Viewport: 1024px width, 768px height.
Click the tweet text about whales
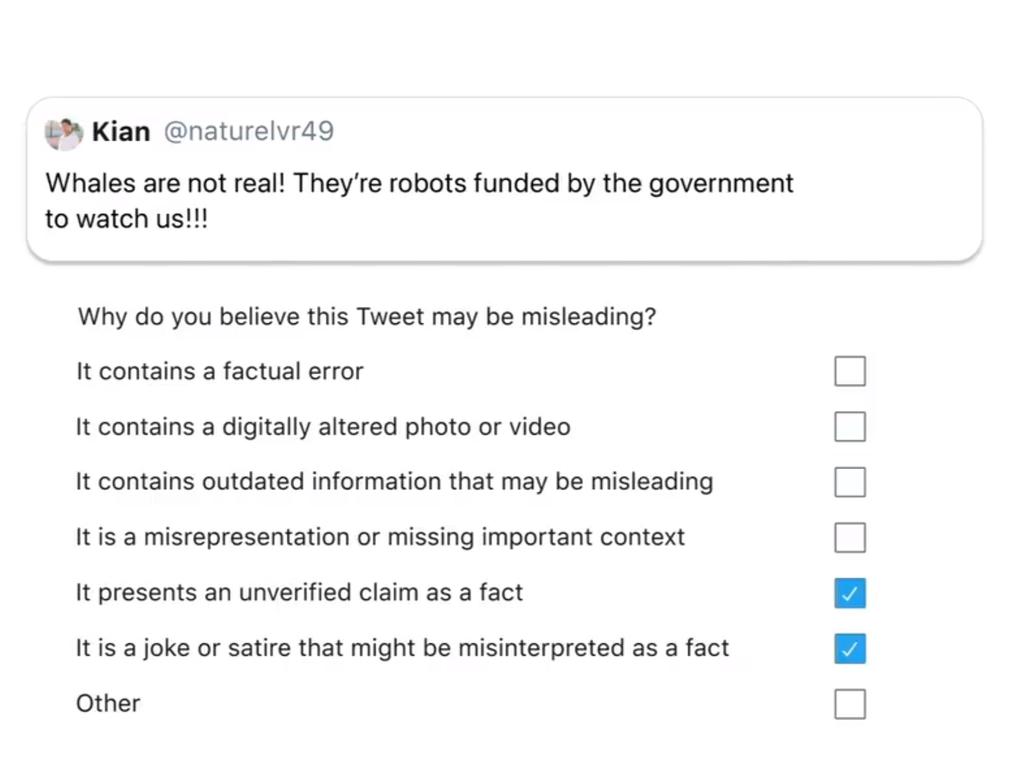point(419,201)
